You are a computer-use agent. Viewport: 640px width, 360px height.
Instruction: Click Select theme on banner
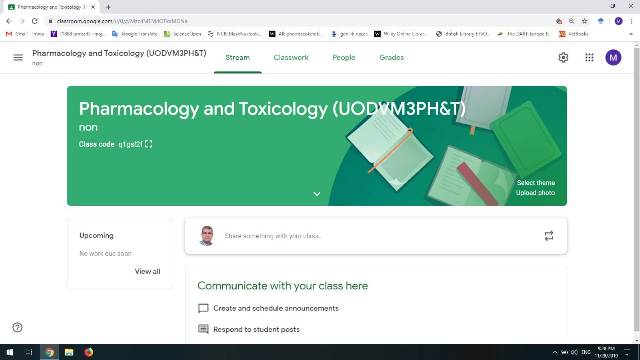[536, 182]
